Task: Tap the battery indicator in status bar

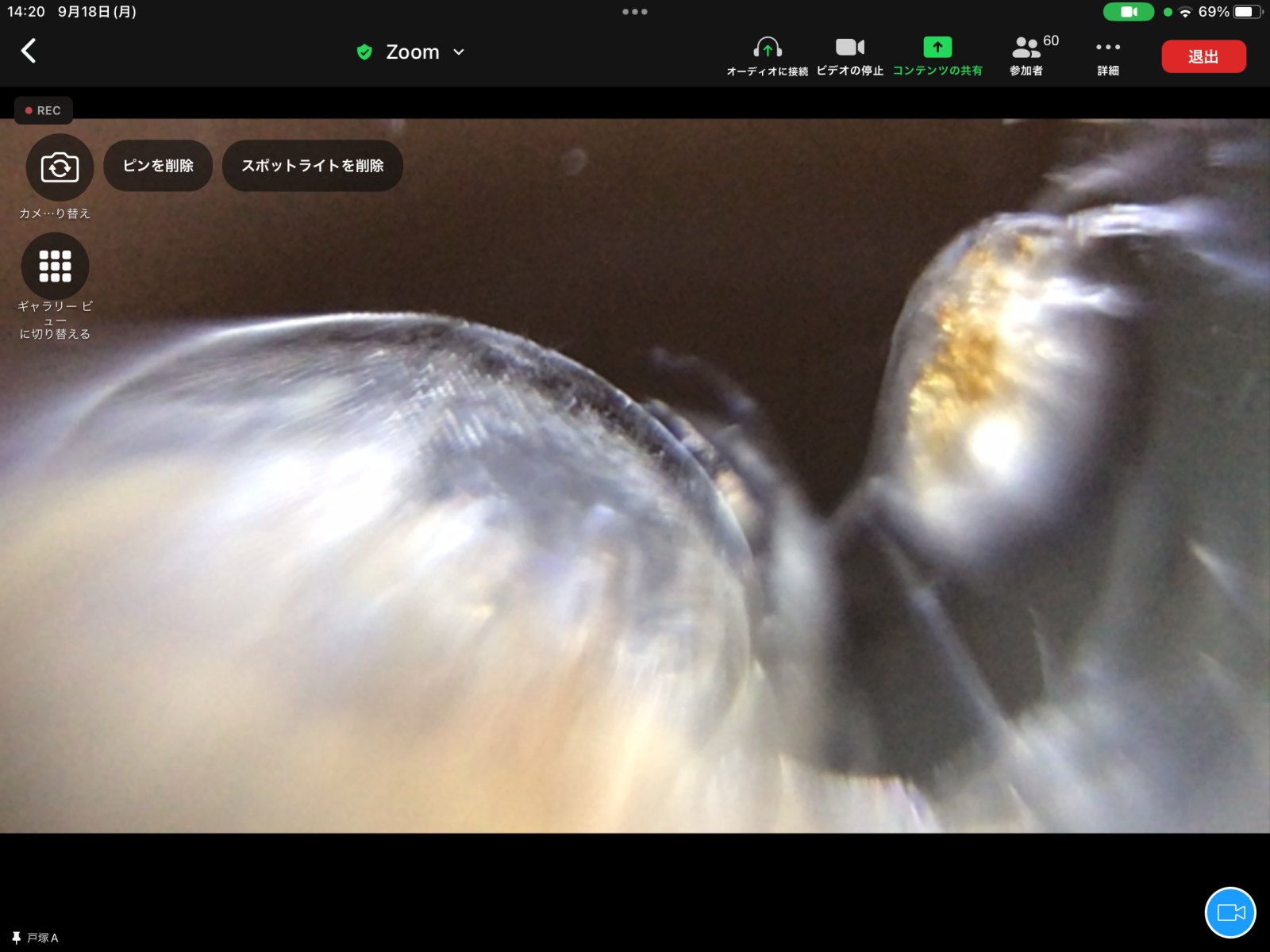Action: point(1246,12)
